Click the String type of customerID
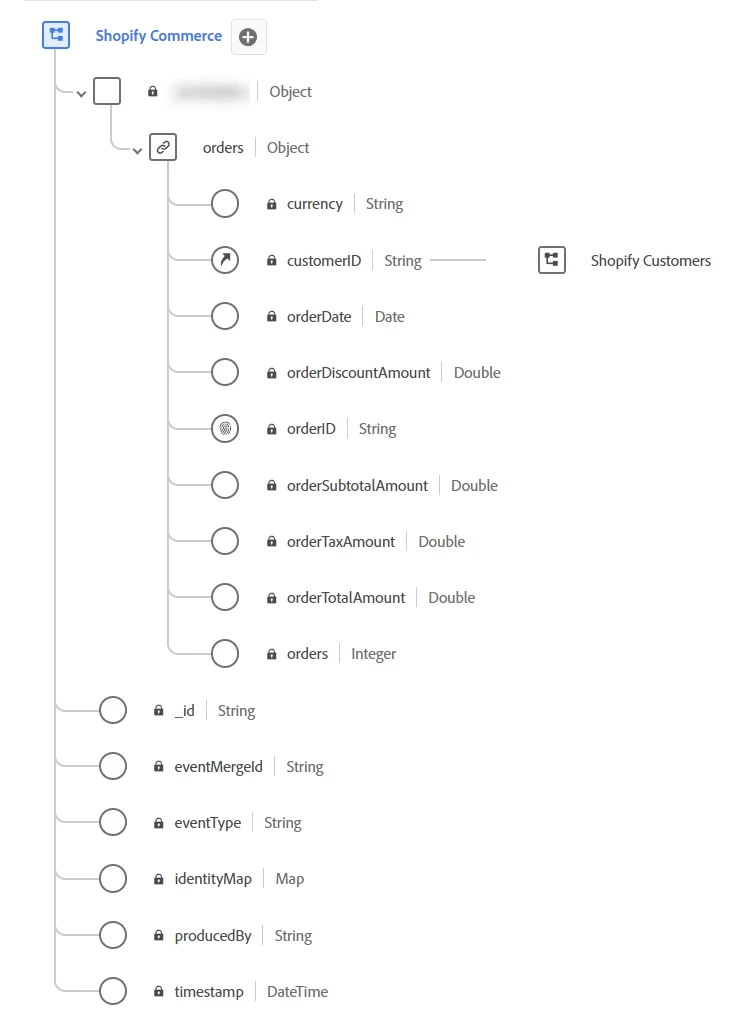 (403, 260)
